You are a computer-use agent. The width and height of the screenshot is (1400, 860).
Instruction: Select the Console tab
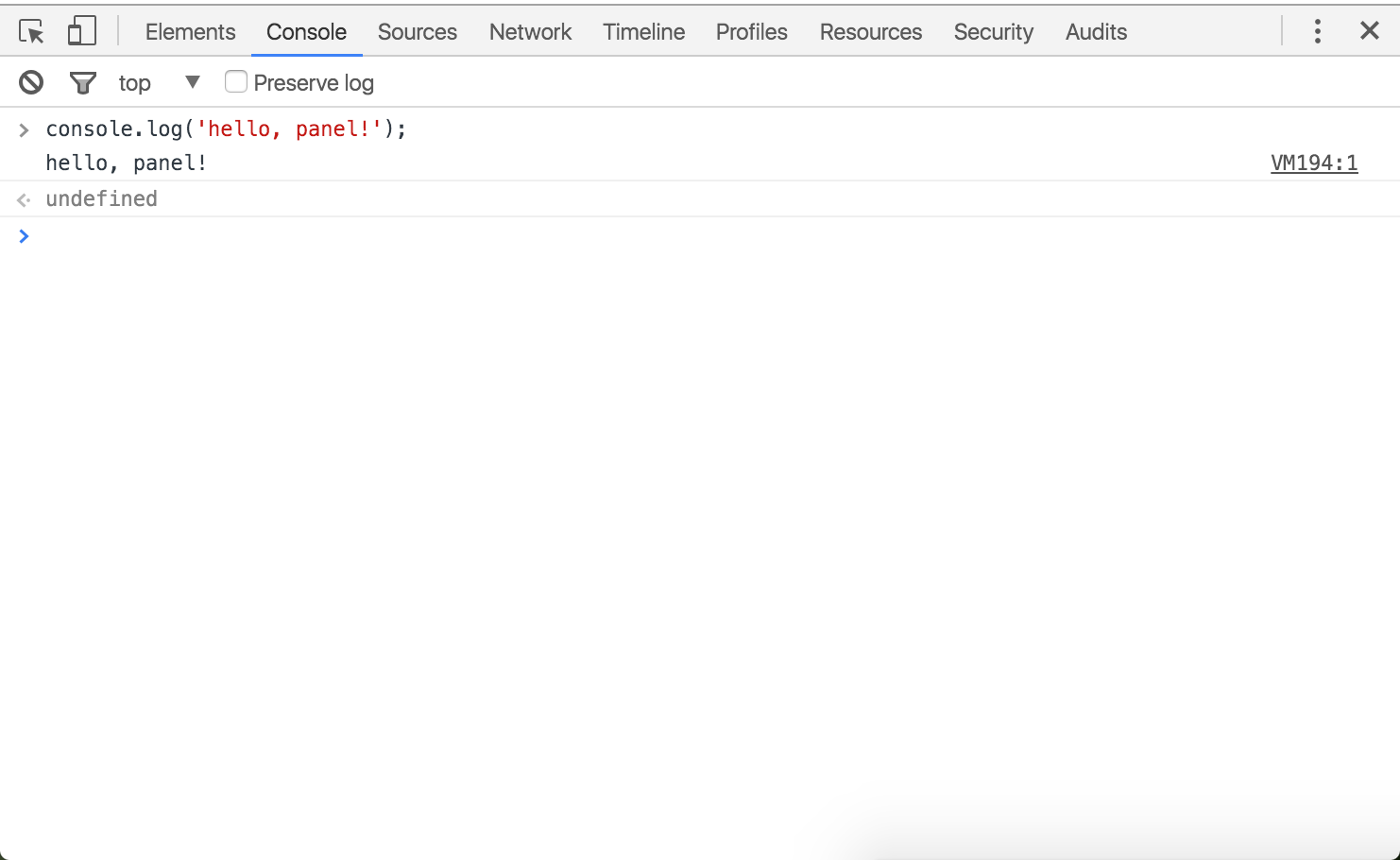306,31
